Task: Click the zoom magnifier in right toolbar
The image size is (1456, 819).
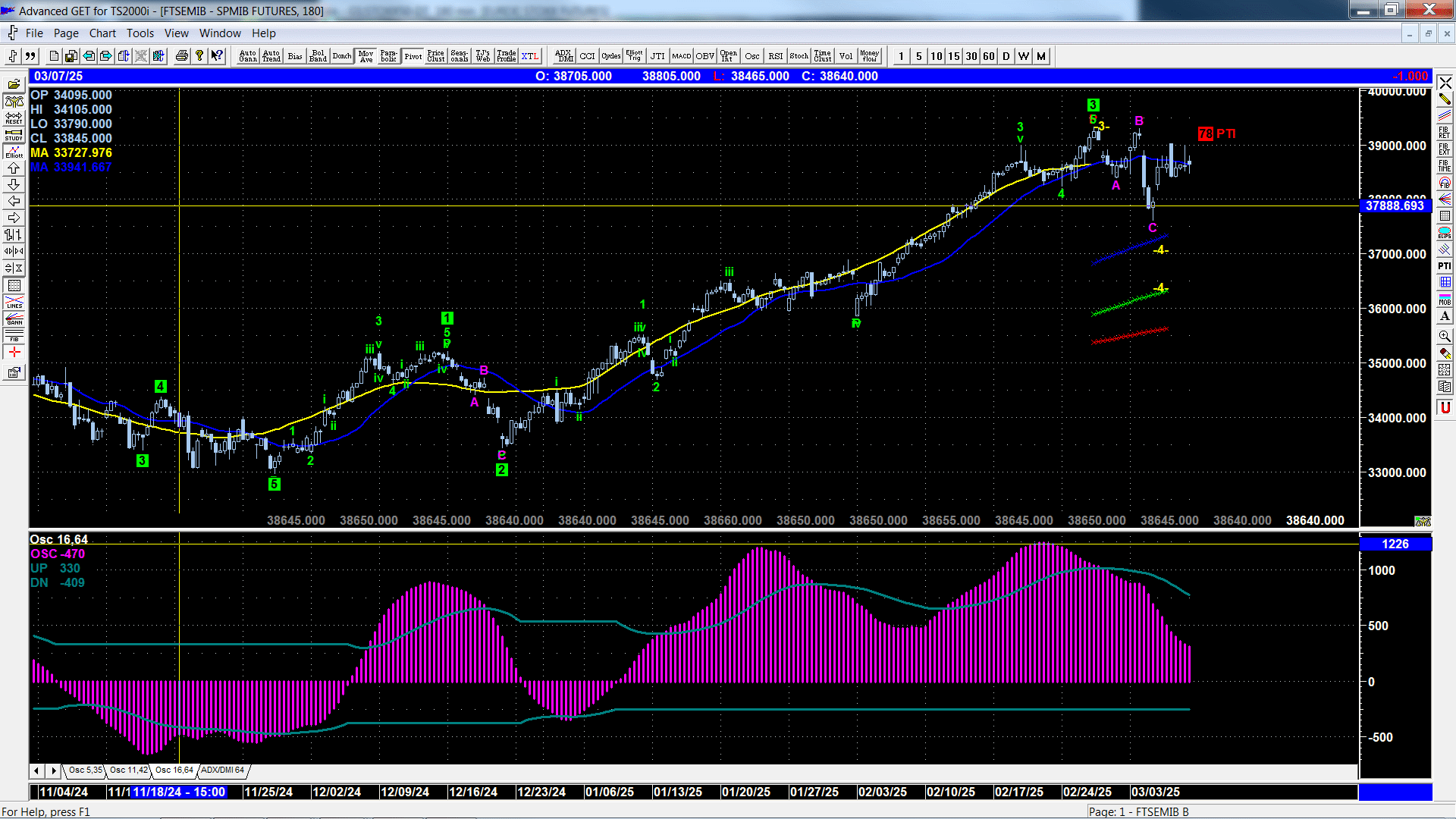Action: pos(1445,336)
